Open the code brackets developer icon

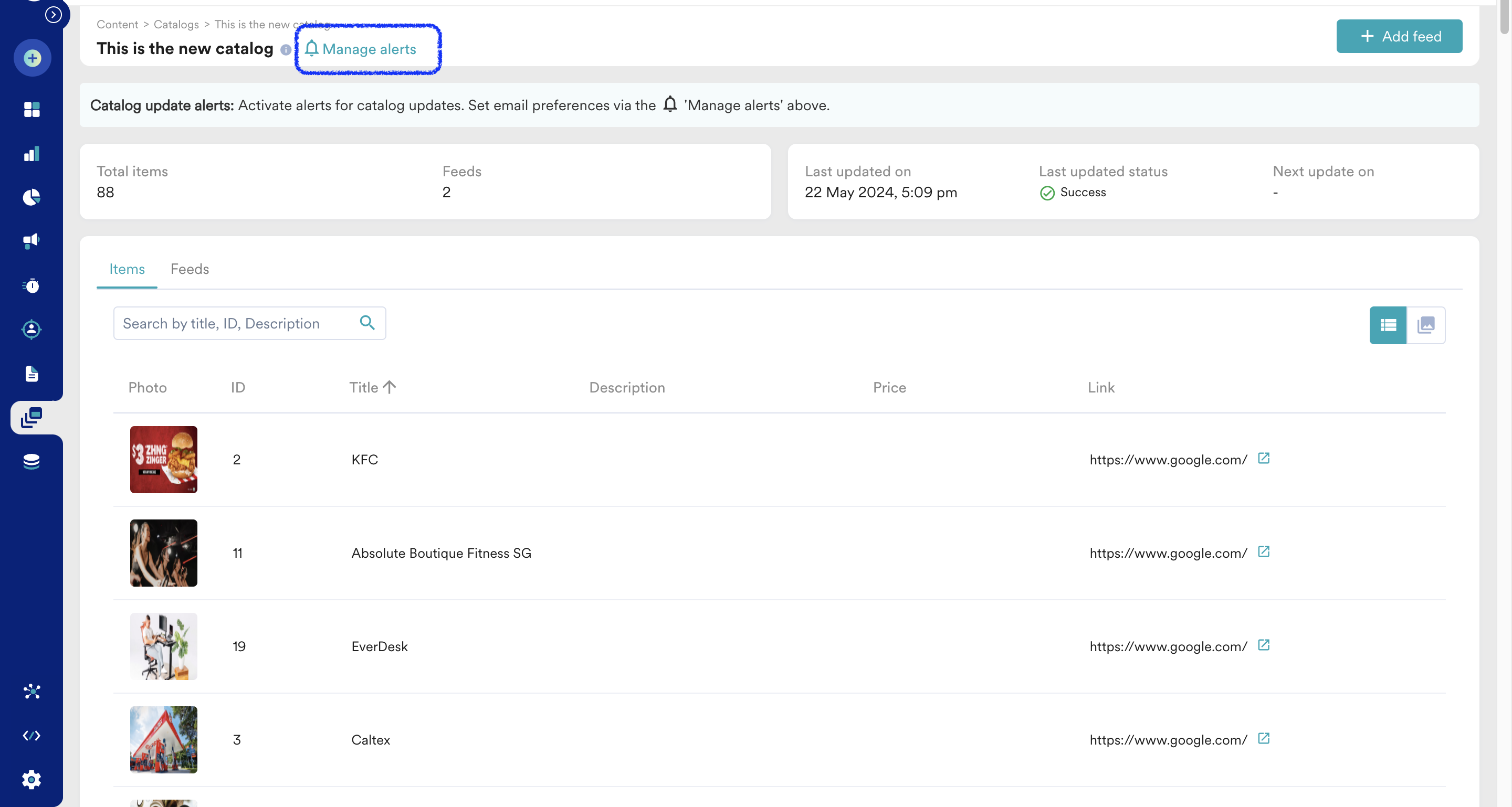coord(31,736)
